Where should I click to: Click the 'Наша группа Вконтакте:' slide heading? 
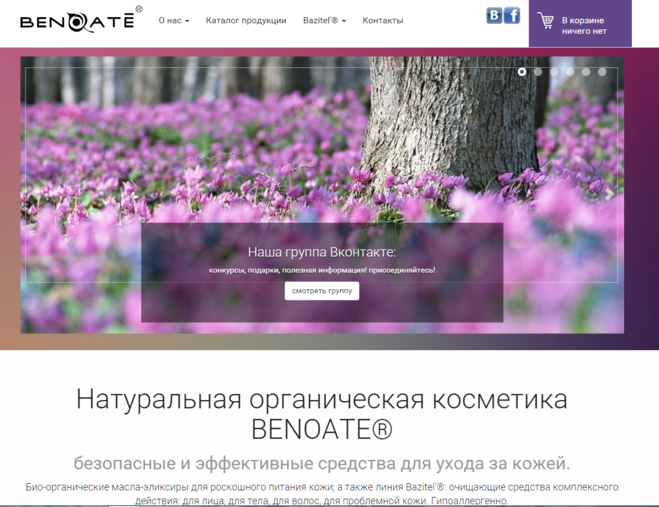[322, 252]
